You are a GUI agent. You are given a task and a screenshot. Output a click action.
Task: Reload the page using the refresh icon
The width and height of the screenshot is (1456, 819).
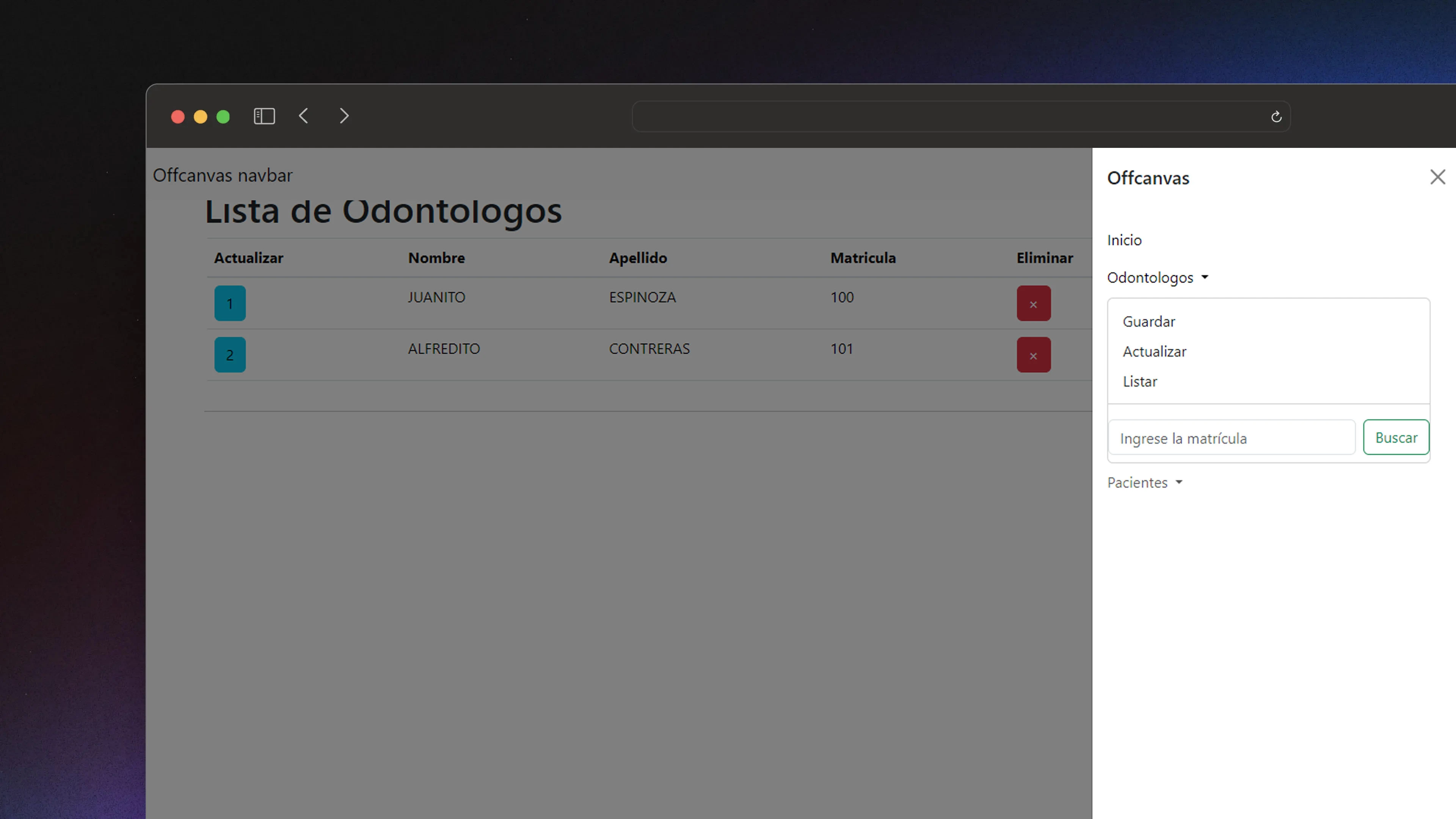click(x=1276, y=117)
